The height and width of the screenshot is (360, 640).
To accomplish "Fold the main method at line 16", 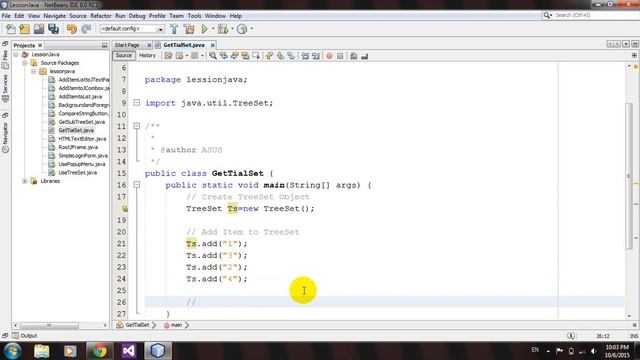I will [x=137, y=185].
